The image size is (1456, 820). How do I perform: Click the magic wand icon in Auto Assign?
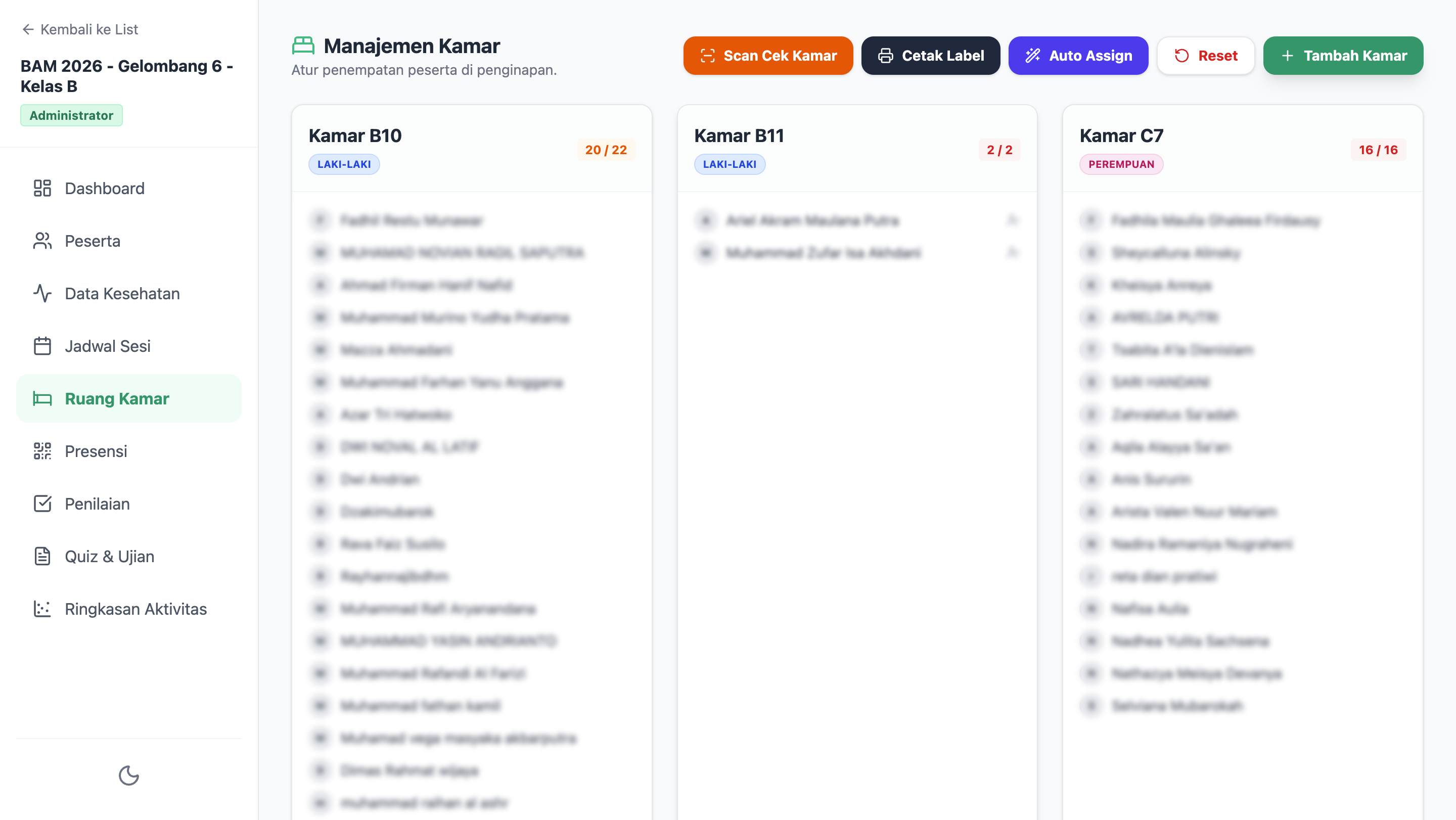pos(1033,56)
